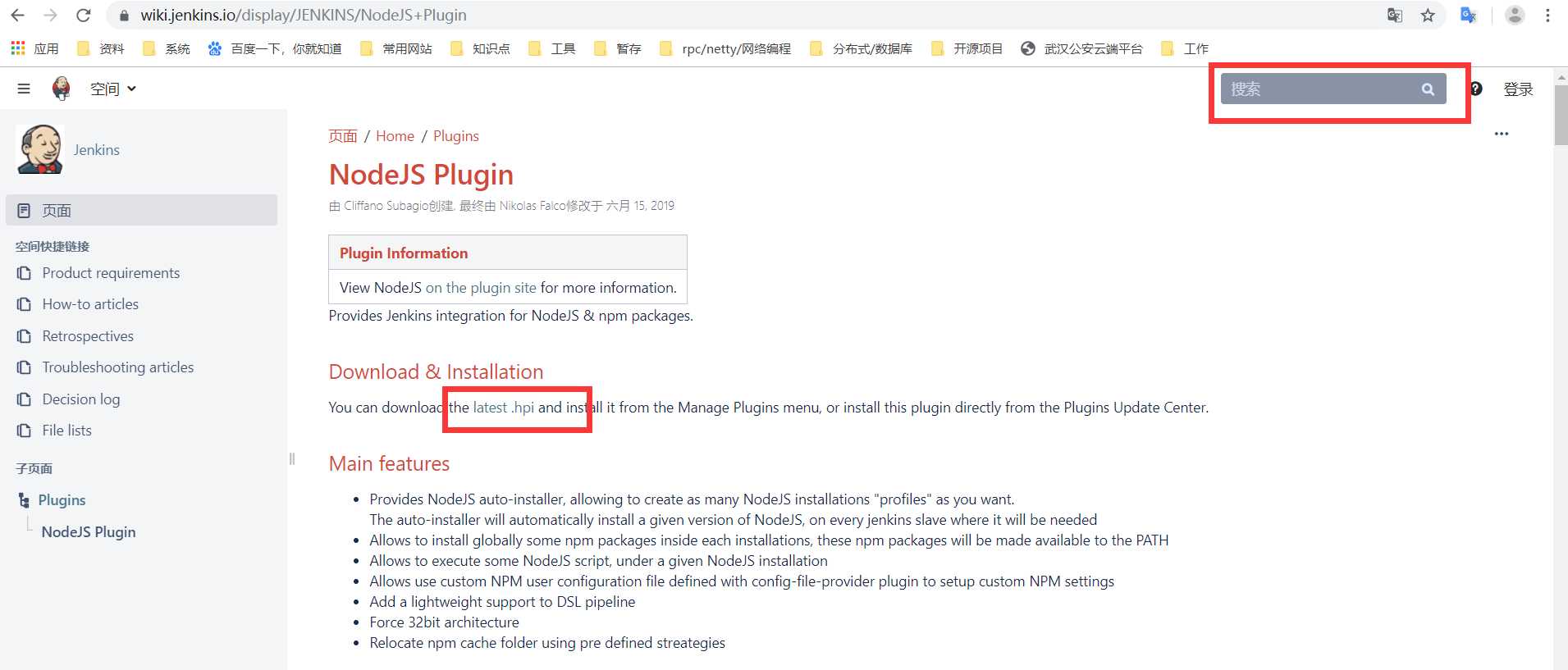
Task: Open the 工作 bookmark folder
Action: (x=1185, y=48)
